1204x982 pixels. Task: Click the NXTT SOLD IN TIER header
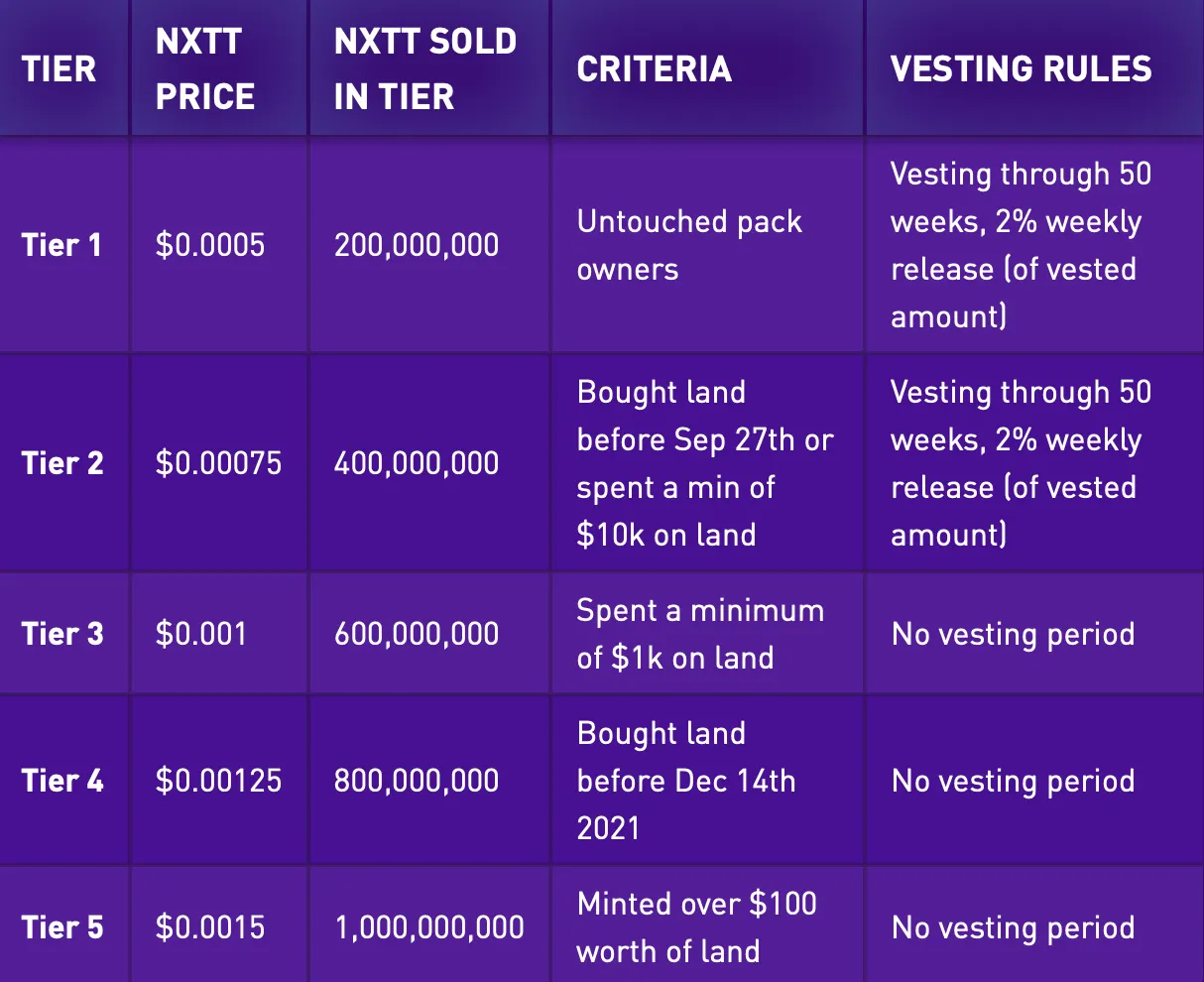(x=425, y=68)
